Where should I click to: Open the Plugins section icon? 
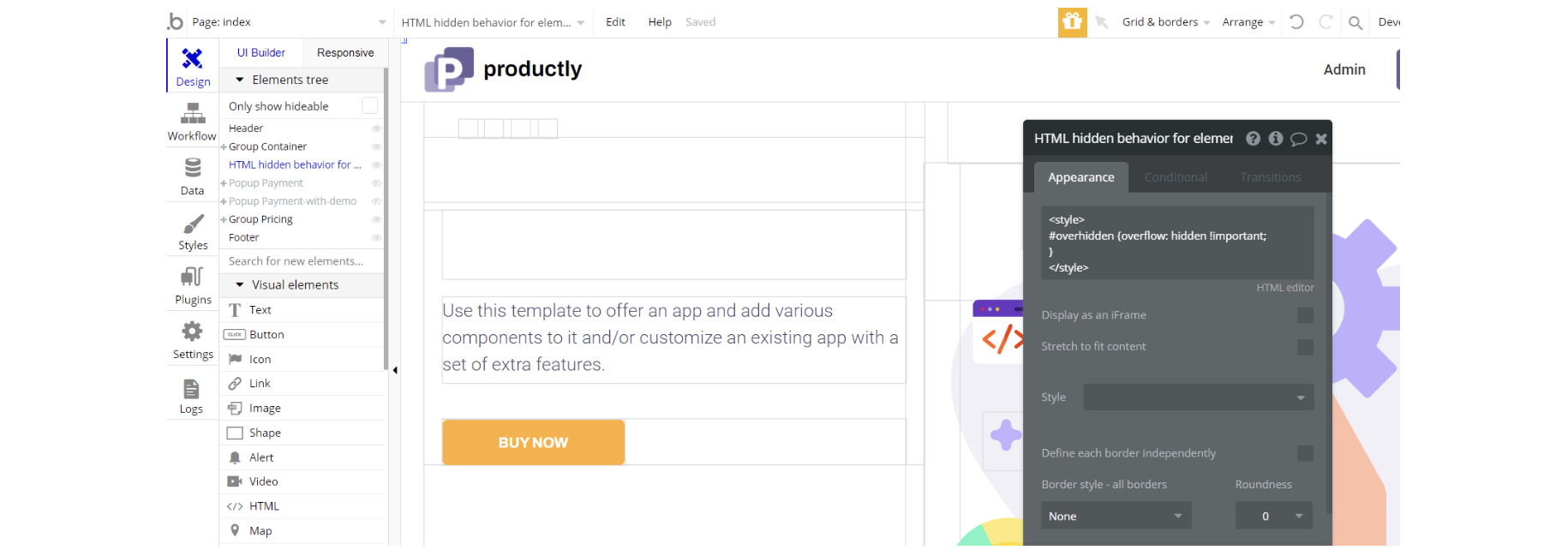pyautogui.click(x=193, y=278)
